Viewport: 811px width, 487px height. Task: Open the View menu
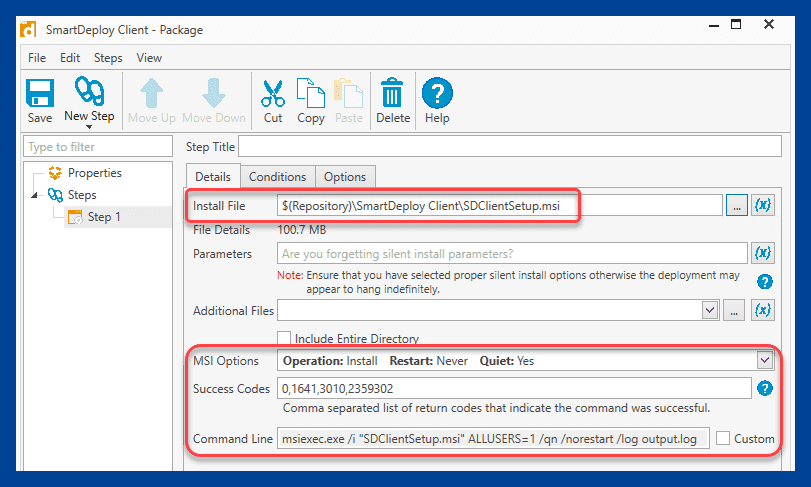(x=149, y=58)
